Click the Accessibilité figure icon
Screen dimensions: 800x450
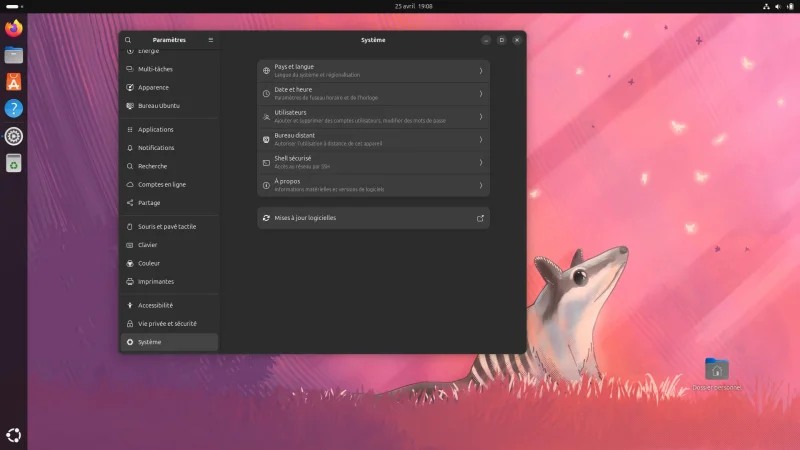click(130, 305)
